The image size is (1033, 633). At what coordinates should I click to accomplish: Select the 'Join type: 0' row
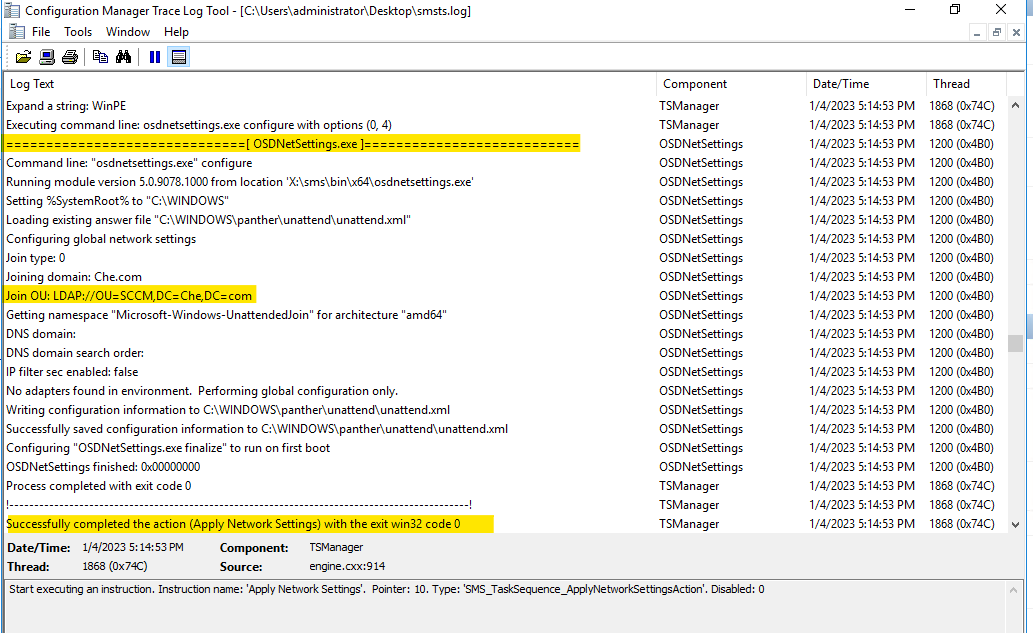click(505, 258)
